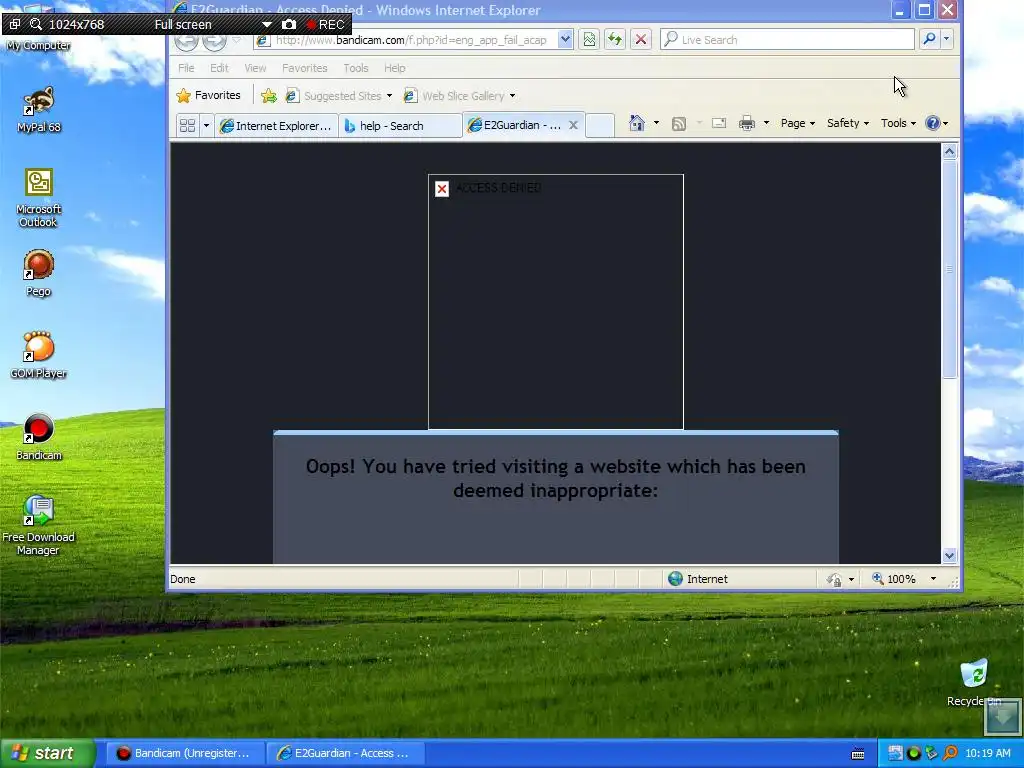The image size is (1024, 768).
Task: Click the Windows start button
Action: [x=47, y=753]
